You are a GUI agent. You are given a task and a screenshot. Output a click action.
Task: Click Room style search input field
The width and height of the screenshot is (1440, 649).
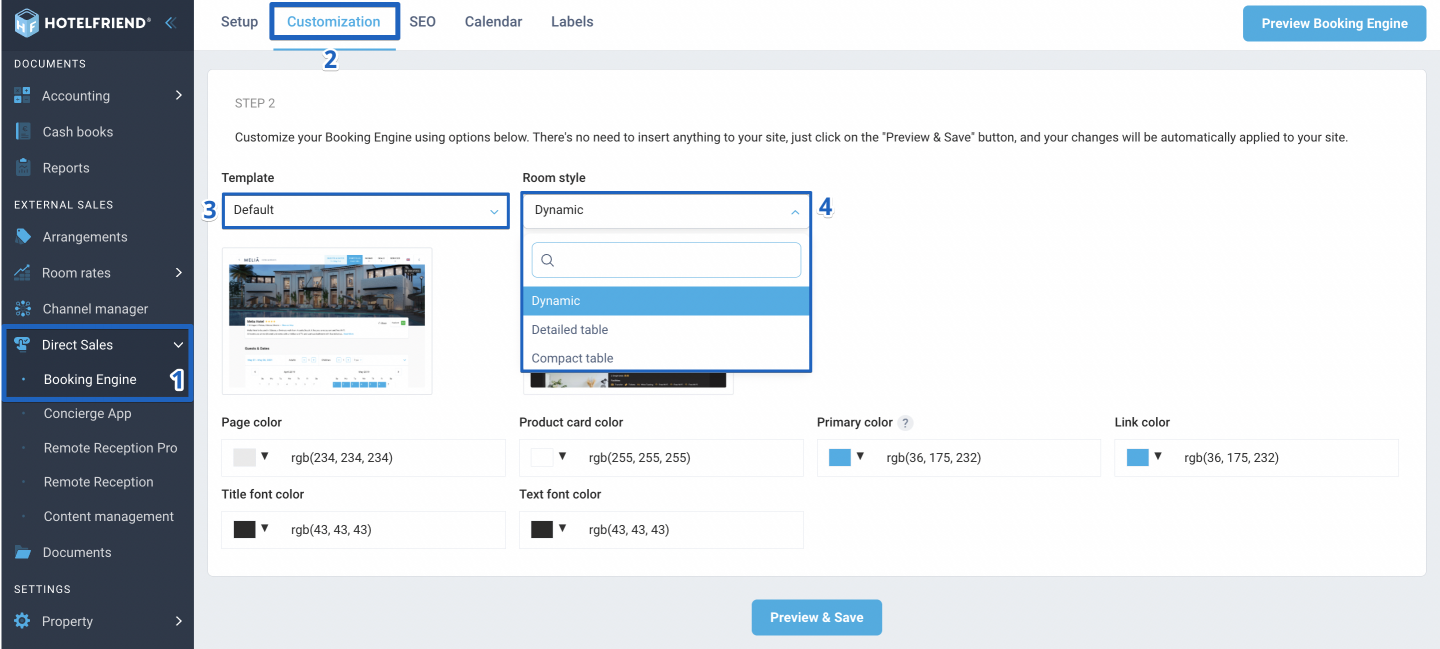click(666, 260)
